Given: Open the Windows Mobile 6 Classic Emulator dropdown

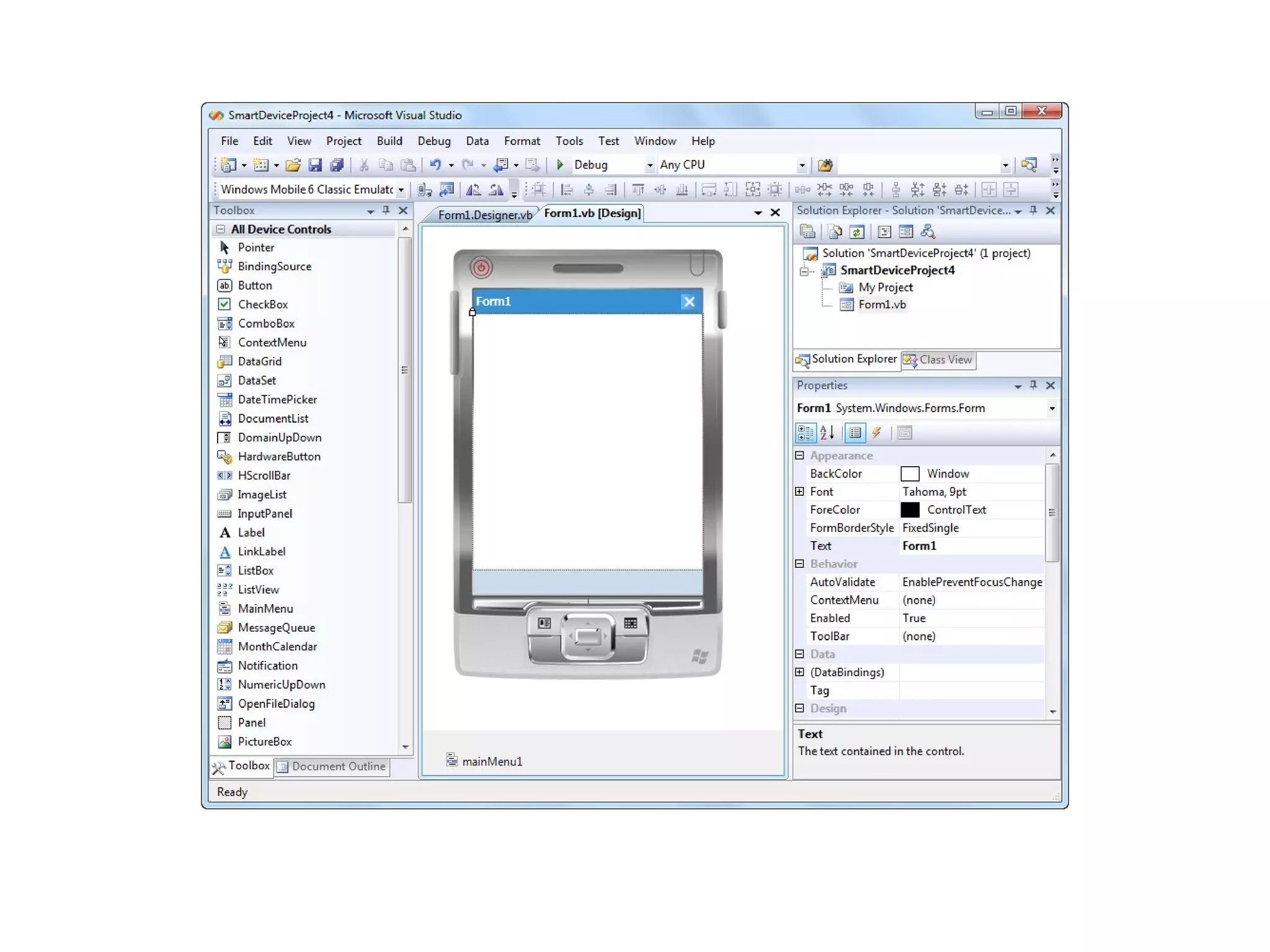Looking at the screenshot, I should (x=401, y=190).
